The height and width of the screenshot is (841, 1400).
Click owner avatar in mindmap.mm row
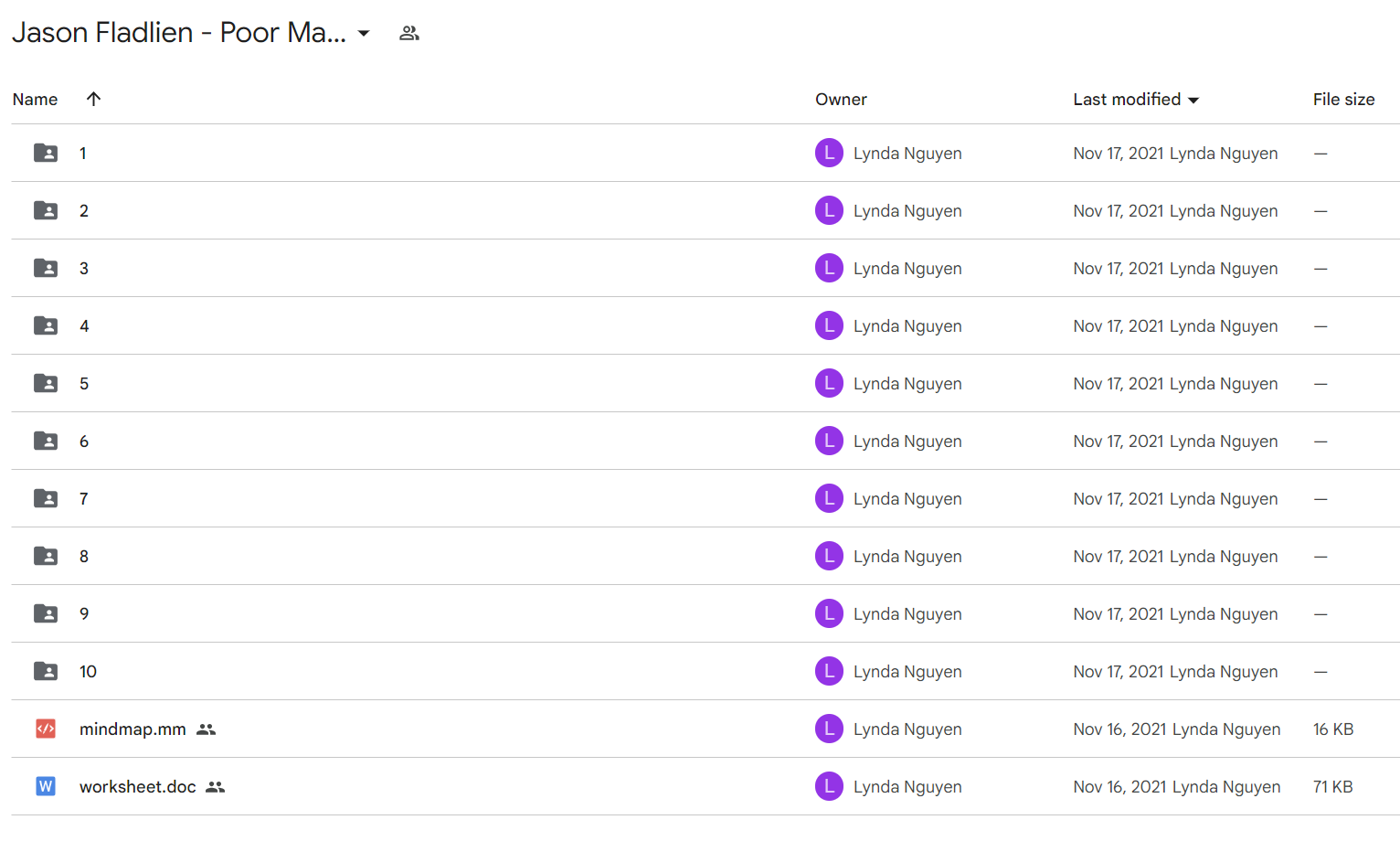click(829, 729)
